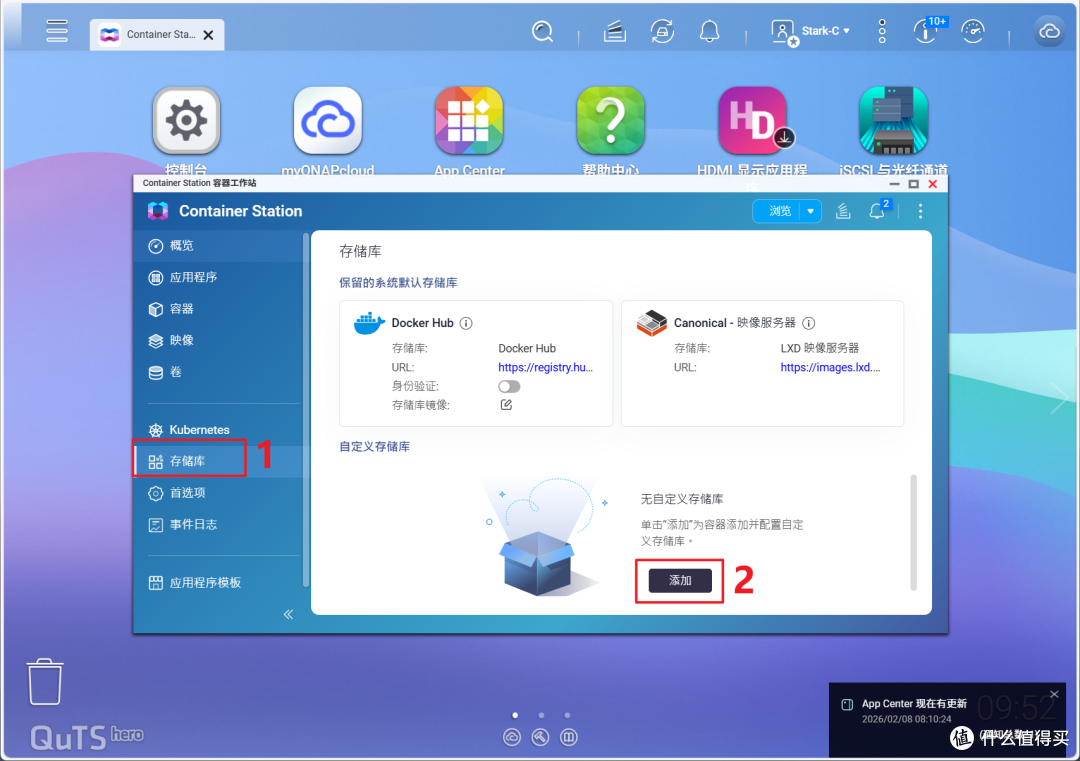Minimize the Container Station window
This screenshot has width=1080, height=761.
894,184
